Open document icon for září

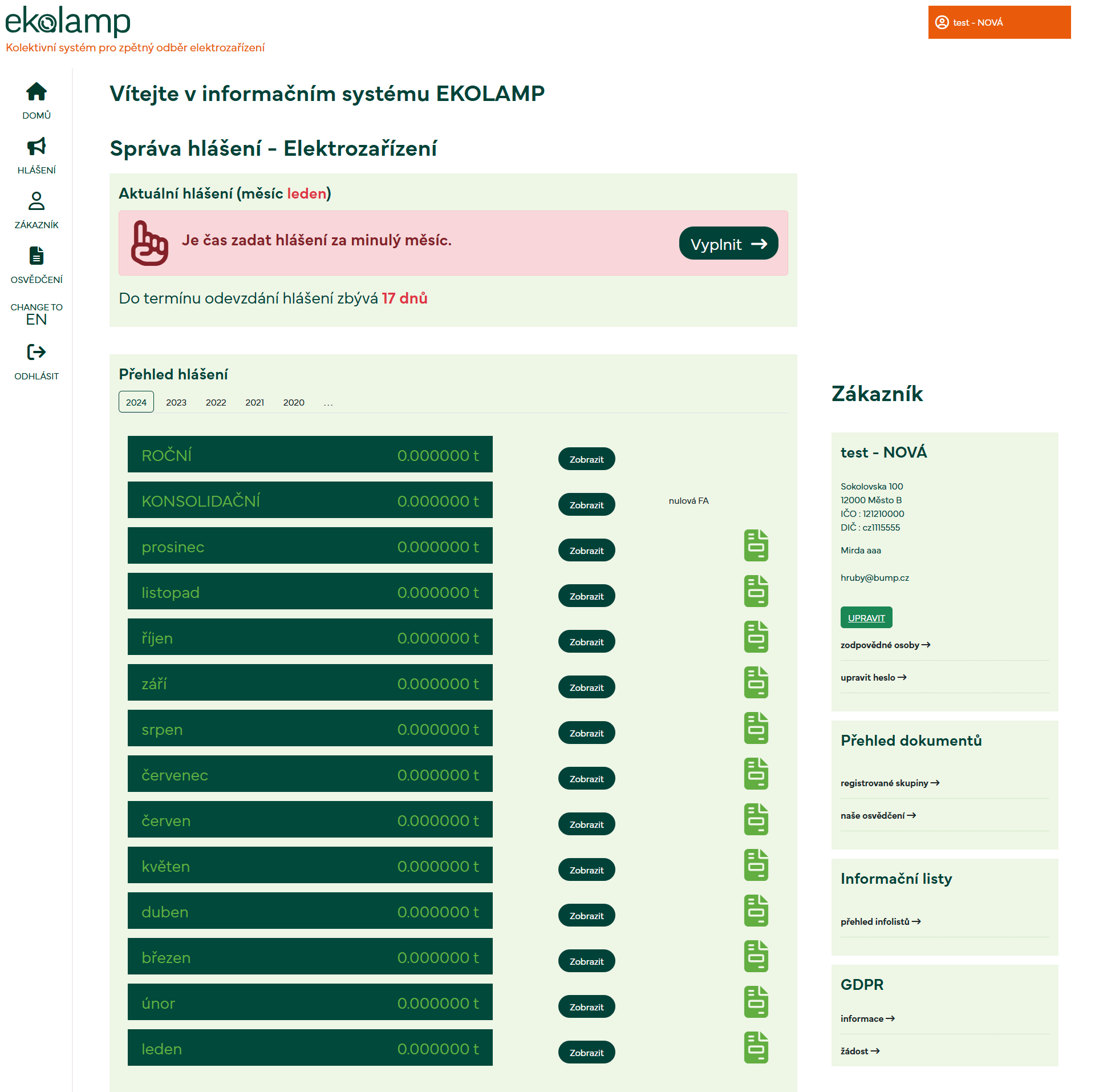[x=756, y=682]
